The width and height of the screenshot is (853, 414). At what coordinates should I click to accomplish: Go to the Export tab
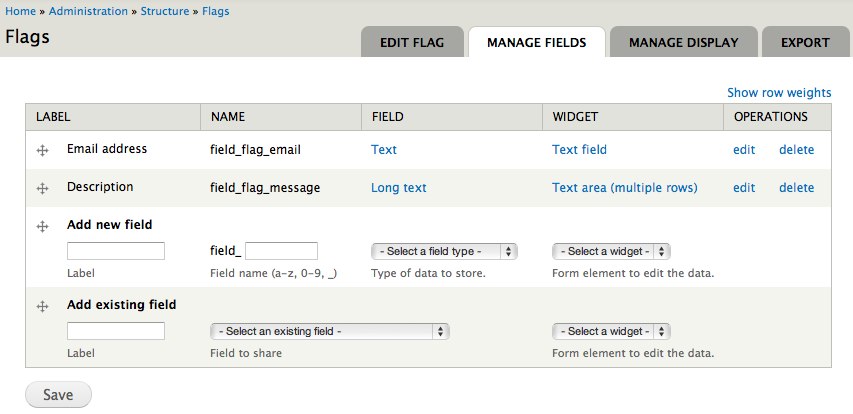(805, 42)
